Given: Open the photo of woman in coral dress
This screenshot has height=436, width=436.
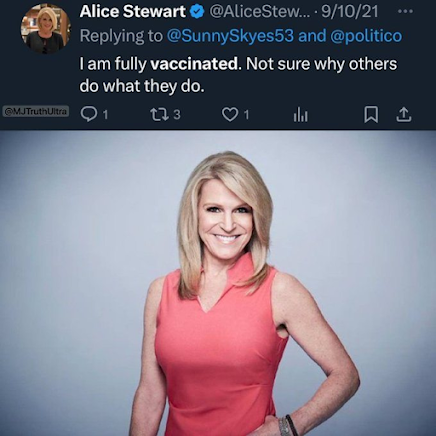Looking at the screenshot, I should (218, 283).
